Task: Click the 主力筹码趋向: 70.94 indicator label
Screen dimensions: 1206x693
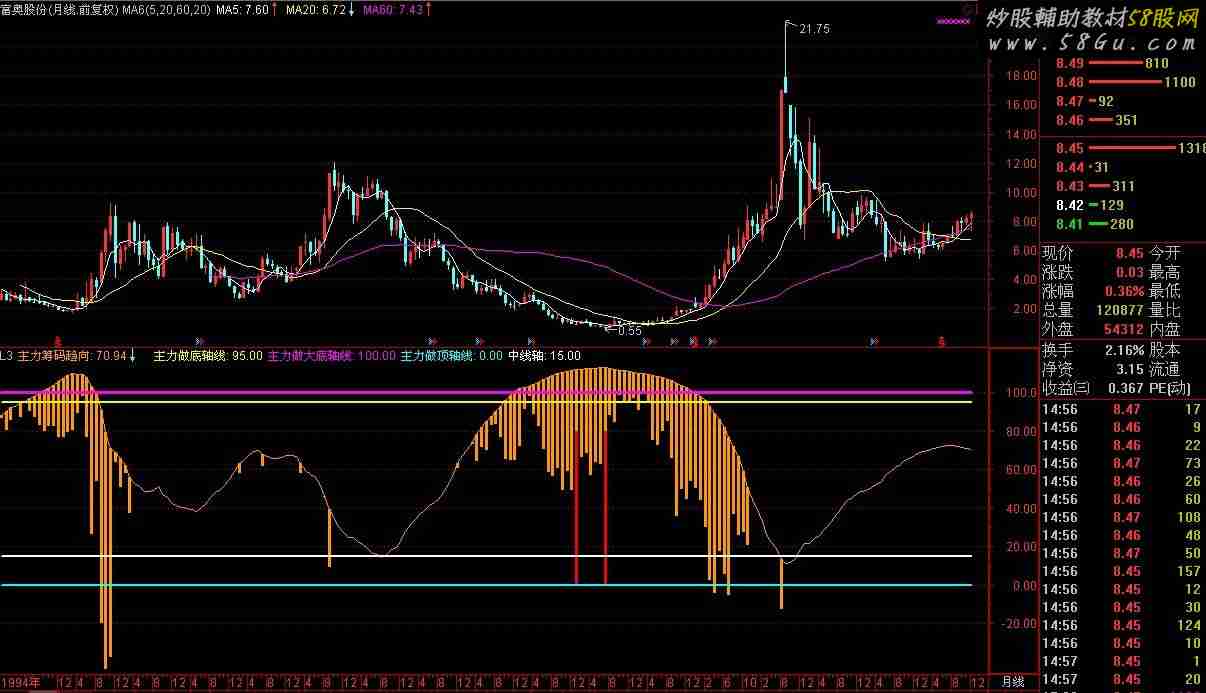Action: pos(73,355)
